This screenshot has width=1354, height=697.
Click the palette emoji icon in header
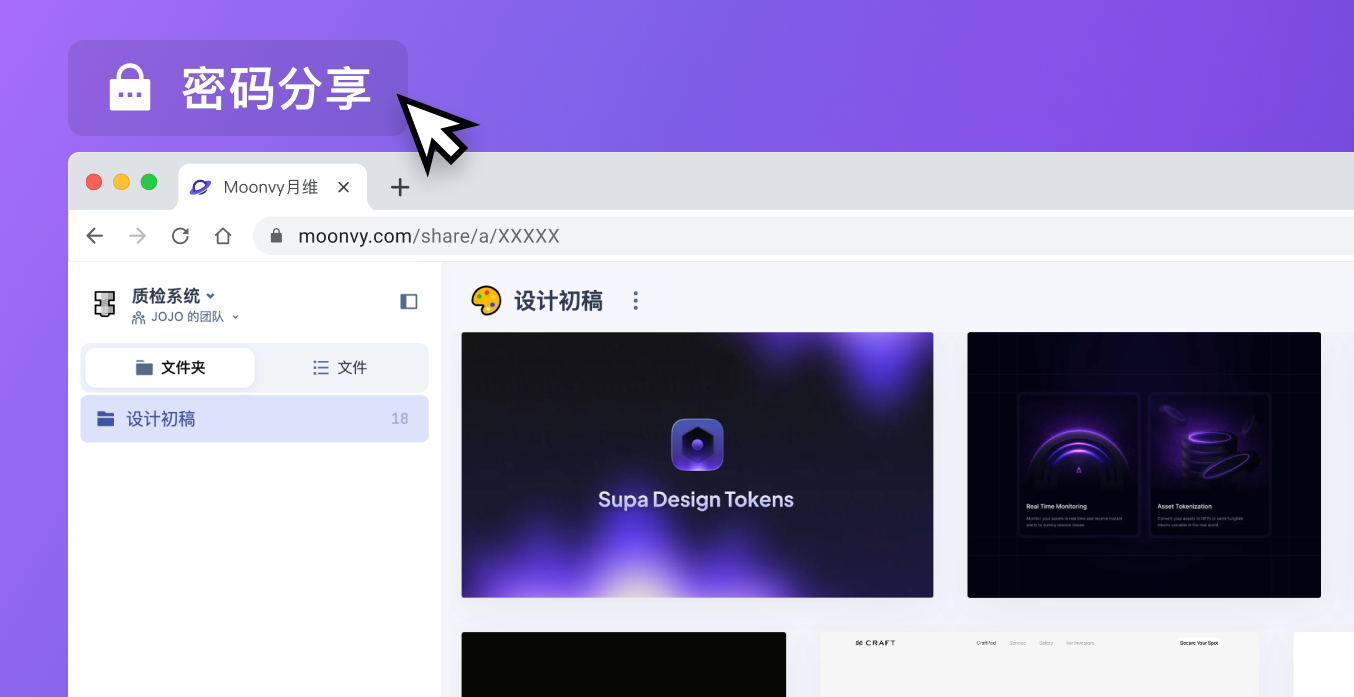pyautogui.click(x=486, y=301)
